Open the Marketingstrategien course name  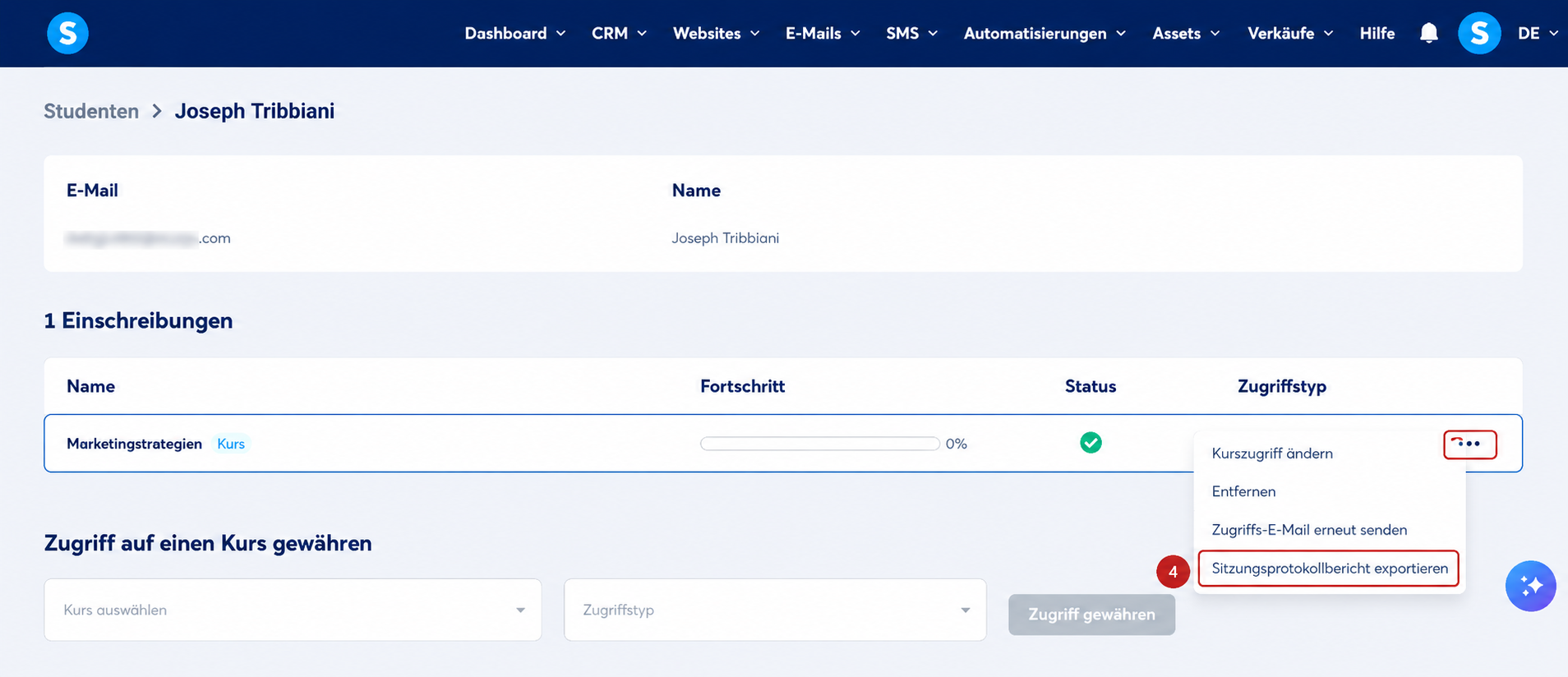coord(134,444)
